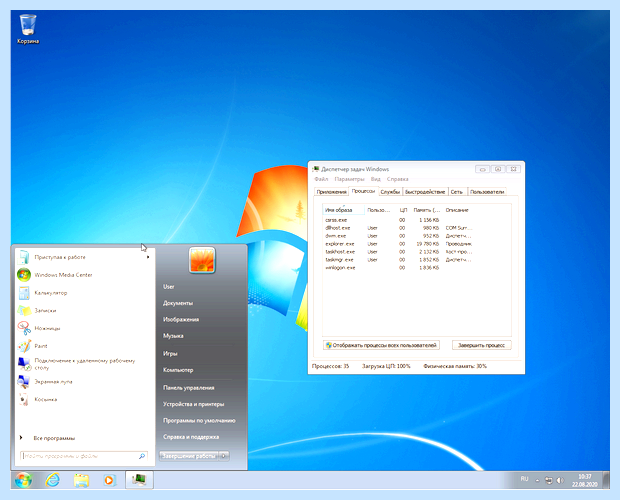Open Getting Started icon in Start menu
620x500 pixels.
pos(24,257)
